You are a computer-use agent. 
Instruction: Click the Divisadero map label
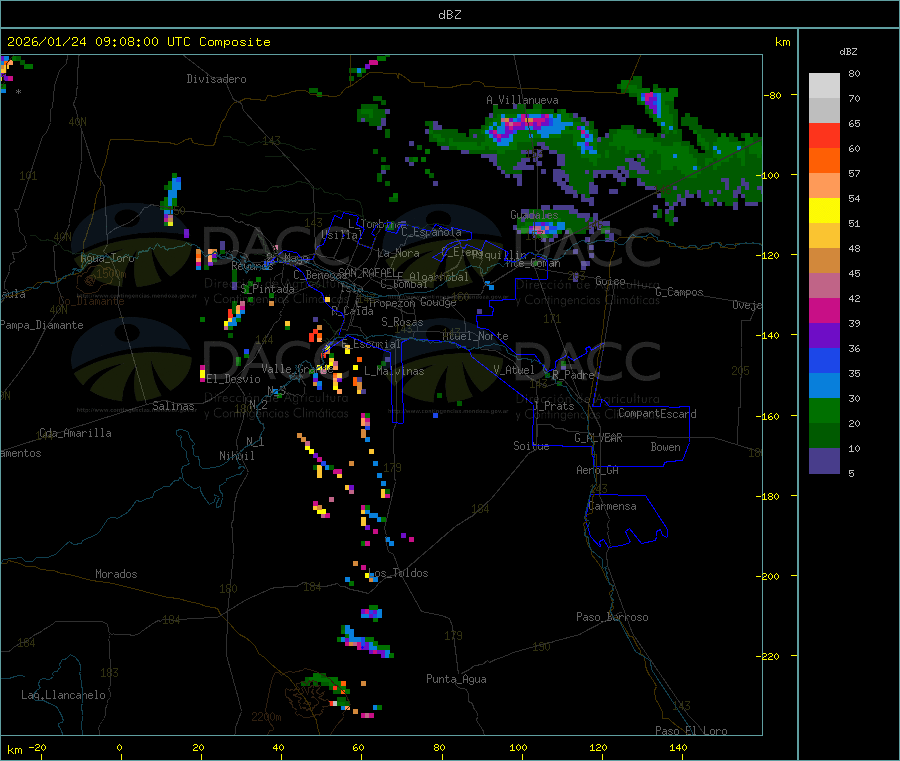(216, 79)
